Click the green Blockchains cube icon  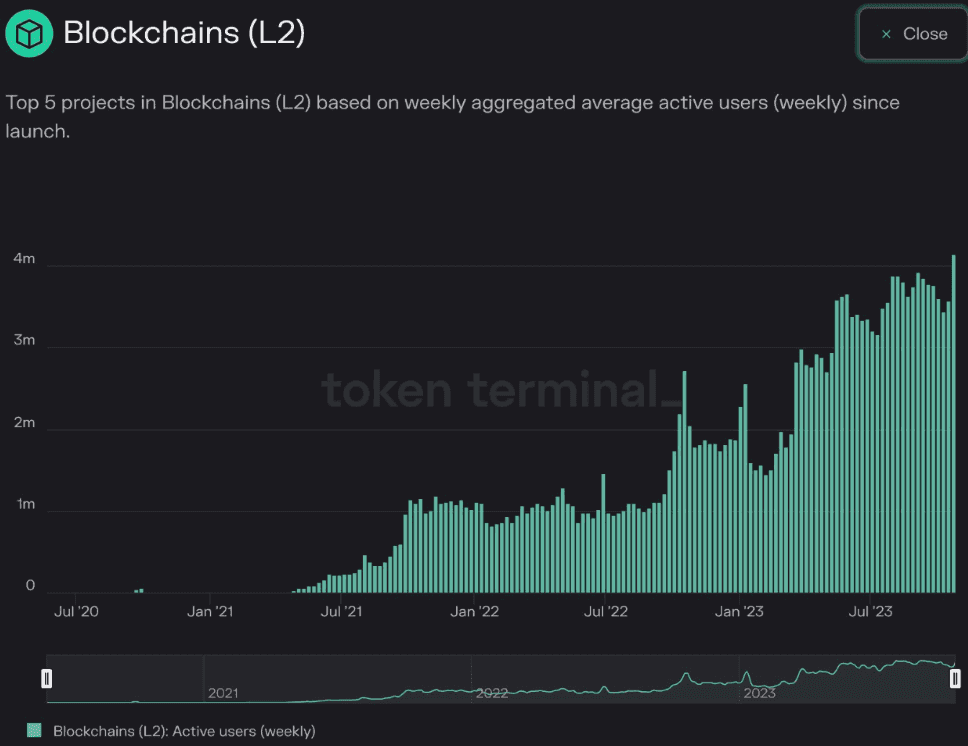pos(31,33)
